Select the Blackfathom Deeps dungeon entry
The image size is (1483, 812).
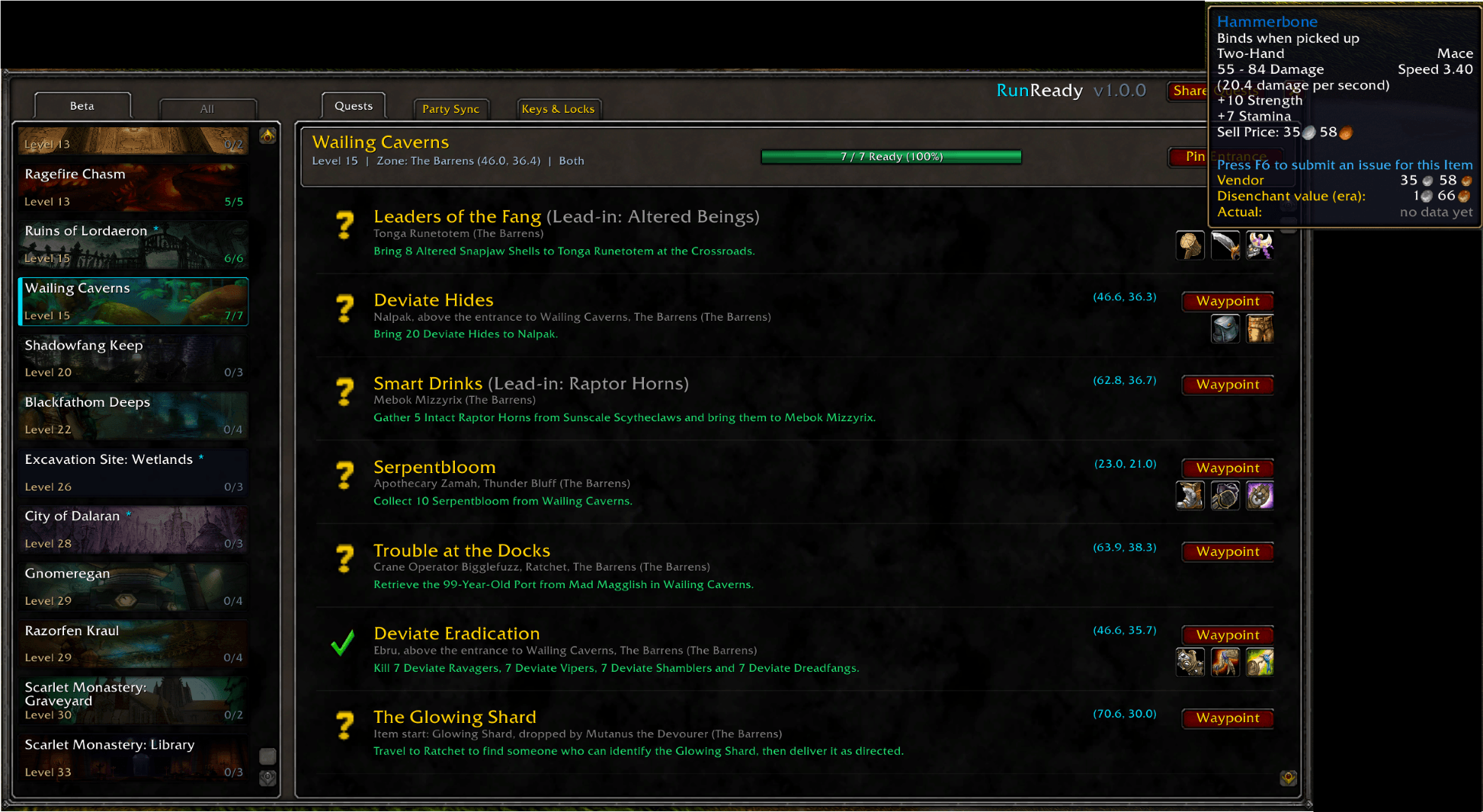(133, 416)
